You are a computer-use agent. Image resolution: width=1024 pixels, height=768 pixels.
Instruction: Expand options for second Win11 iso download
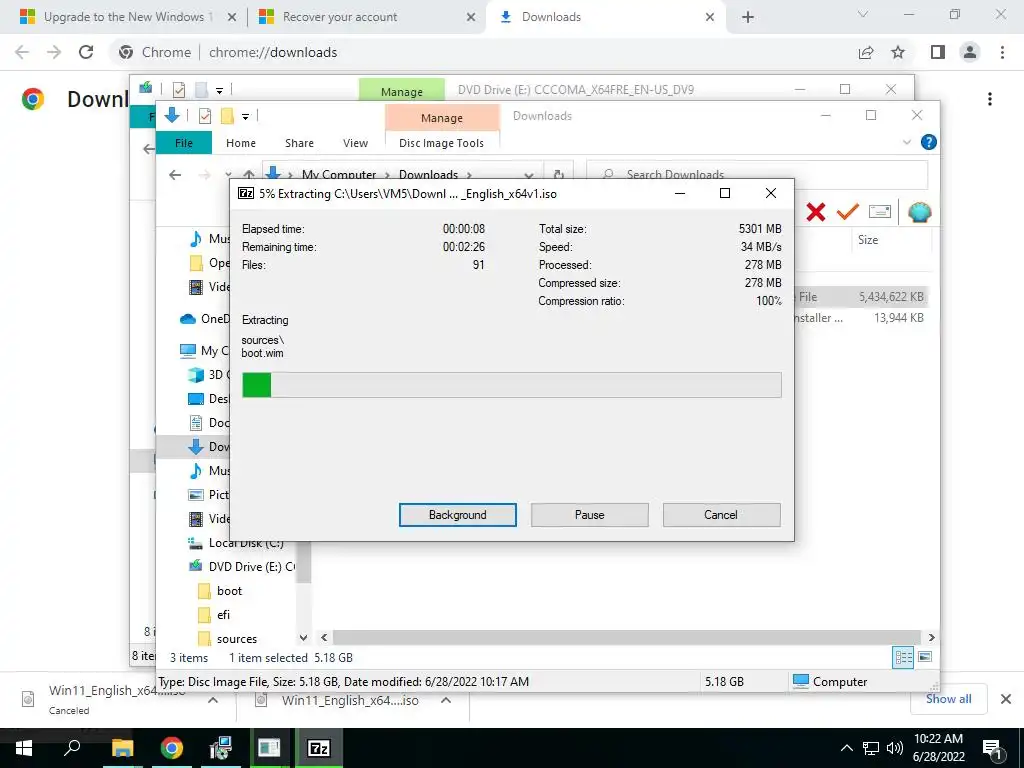pos(446,700)
